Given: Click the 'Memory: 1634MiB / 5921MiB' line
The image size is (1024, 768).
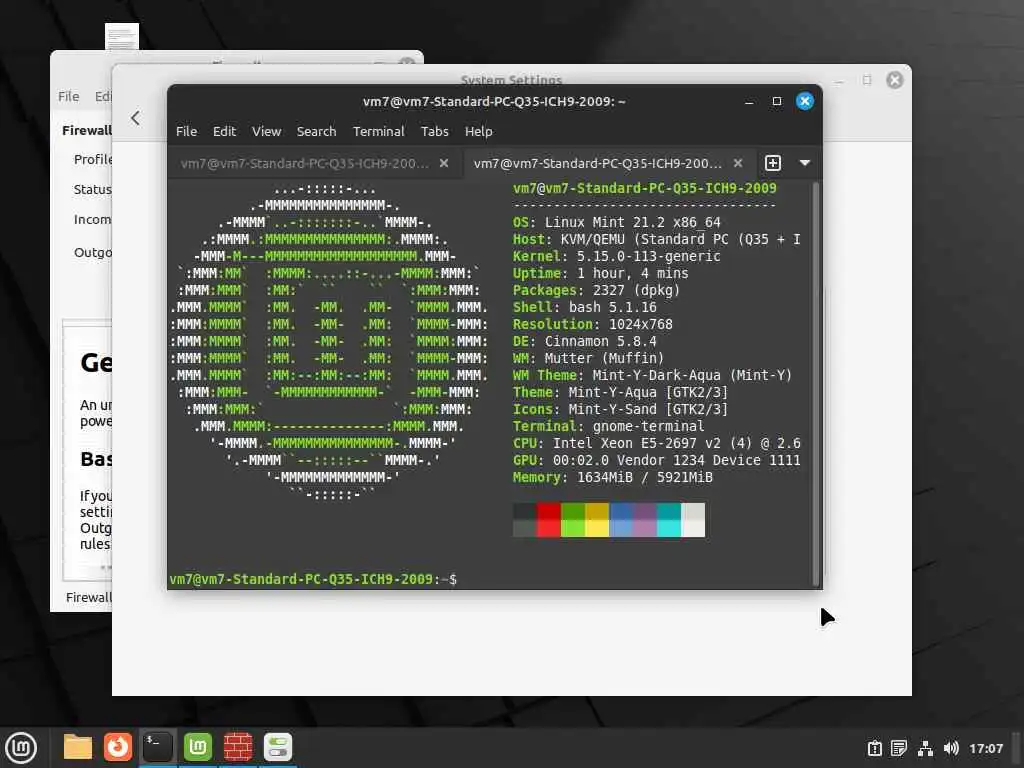Looking at the screenshot, I should pos(613,477).
